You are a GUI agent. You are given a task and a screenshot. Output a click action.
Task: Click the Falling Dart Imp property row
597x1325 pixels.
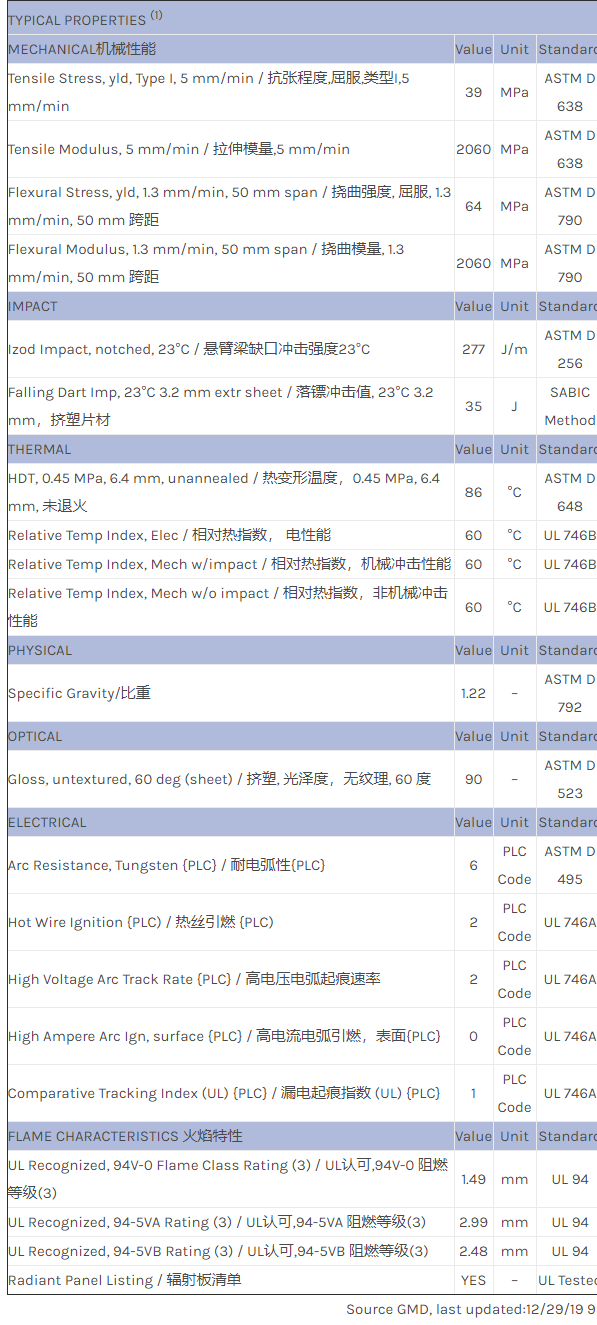(302, 406)
